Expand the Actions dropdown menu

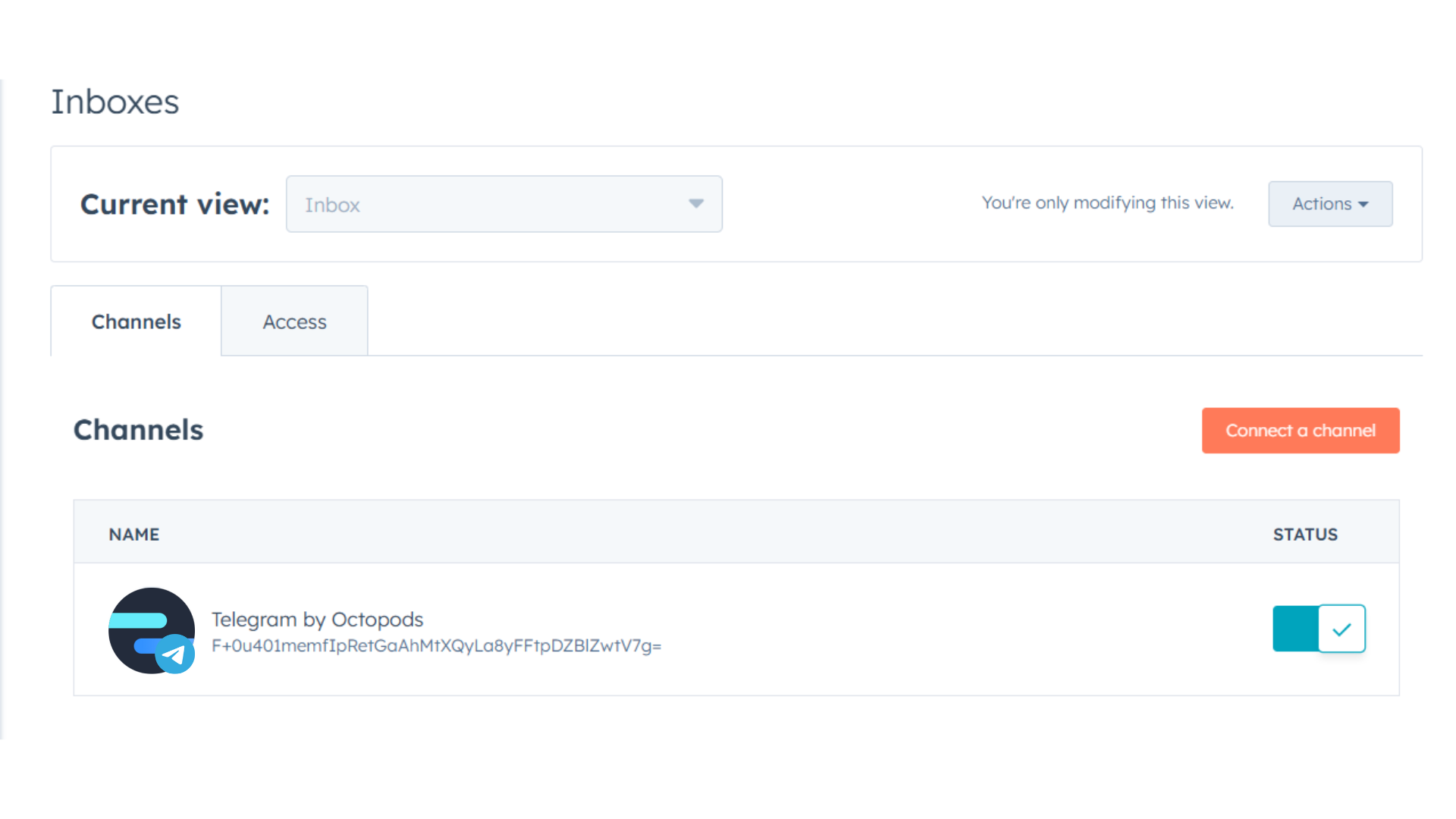pyautogui.click(x=1329, y=204)
